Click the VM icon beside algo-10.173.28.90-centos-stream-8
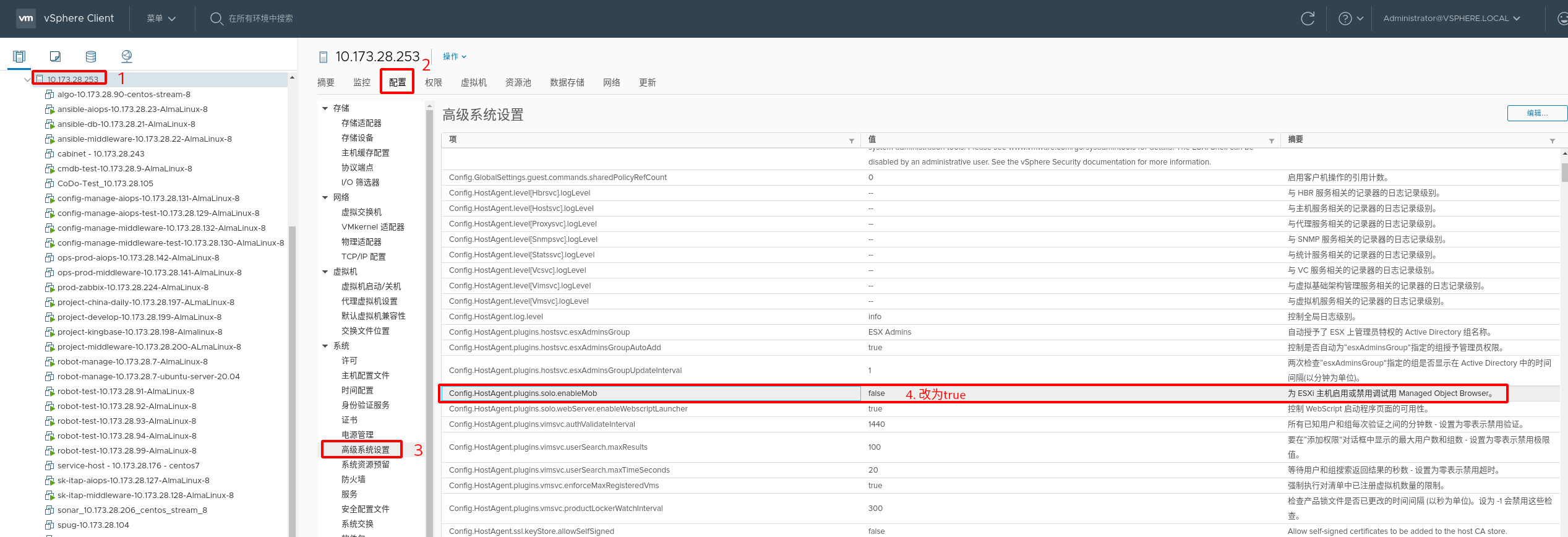The image size is (1568, 537). point(49,95)
